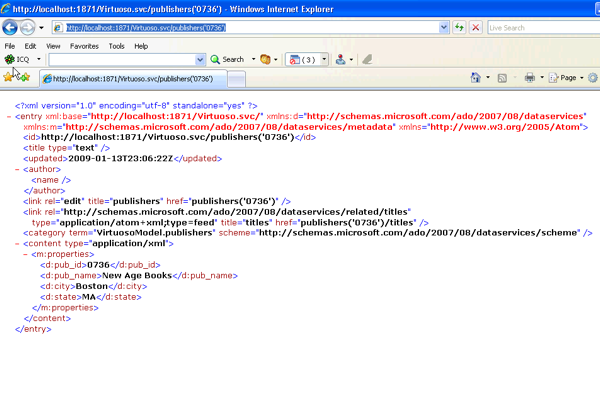Viewport: 600px width, 403px height.
Task: Click the browser Back button
Action: 13,27
